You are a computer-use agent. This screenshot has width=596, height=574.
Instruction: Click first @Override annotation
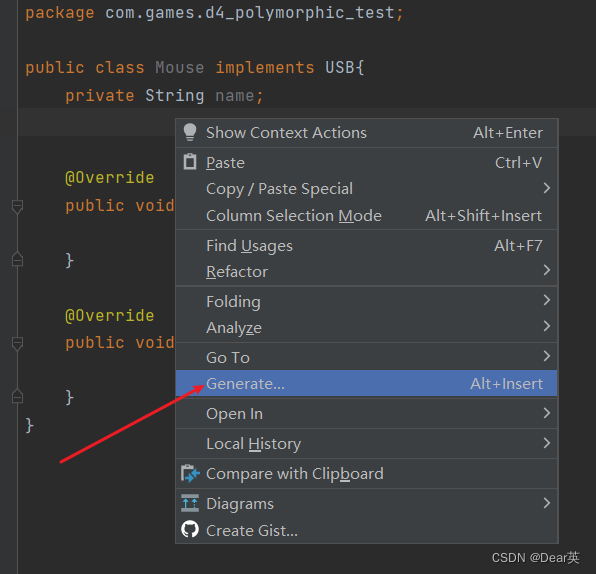click(x=110, y=178)
